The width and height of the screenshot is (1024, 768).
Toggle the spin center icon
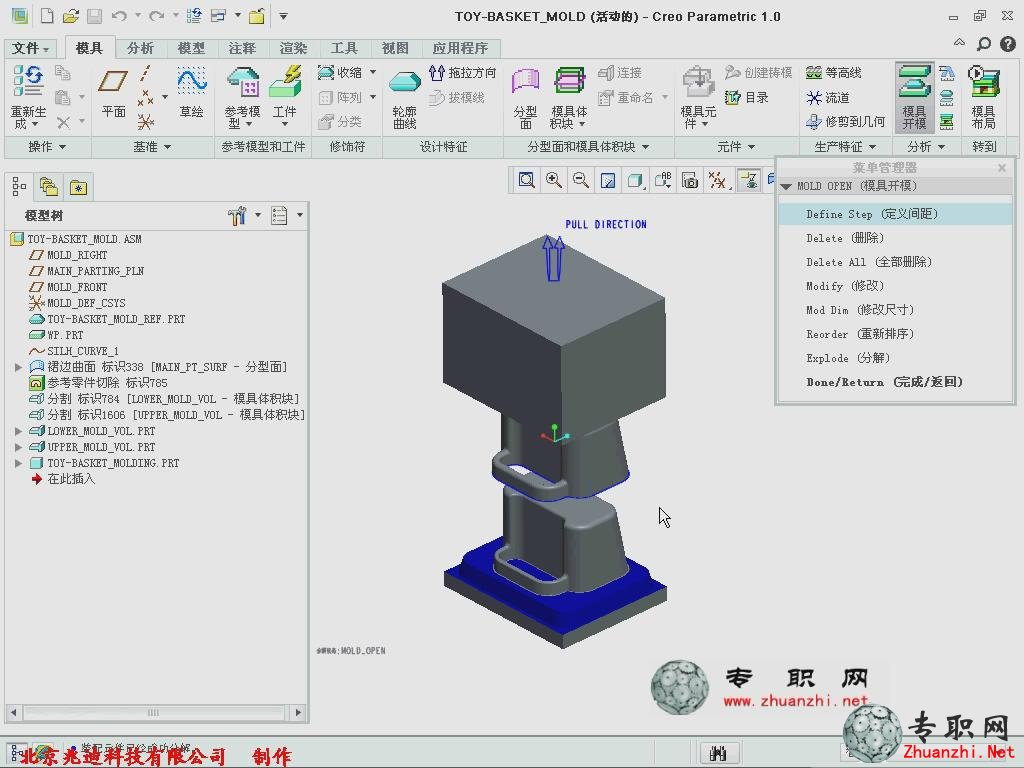point(748,180)
